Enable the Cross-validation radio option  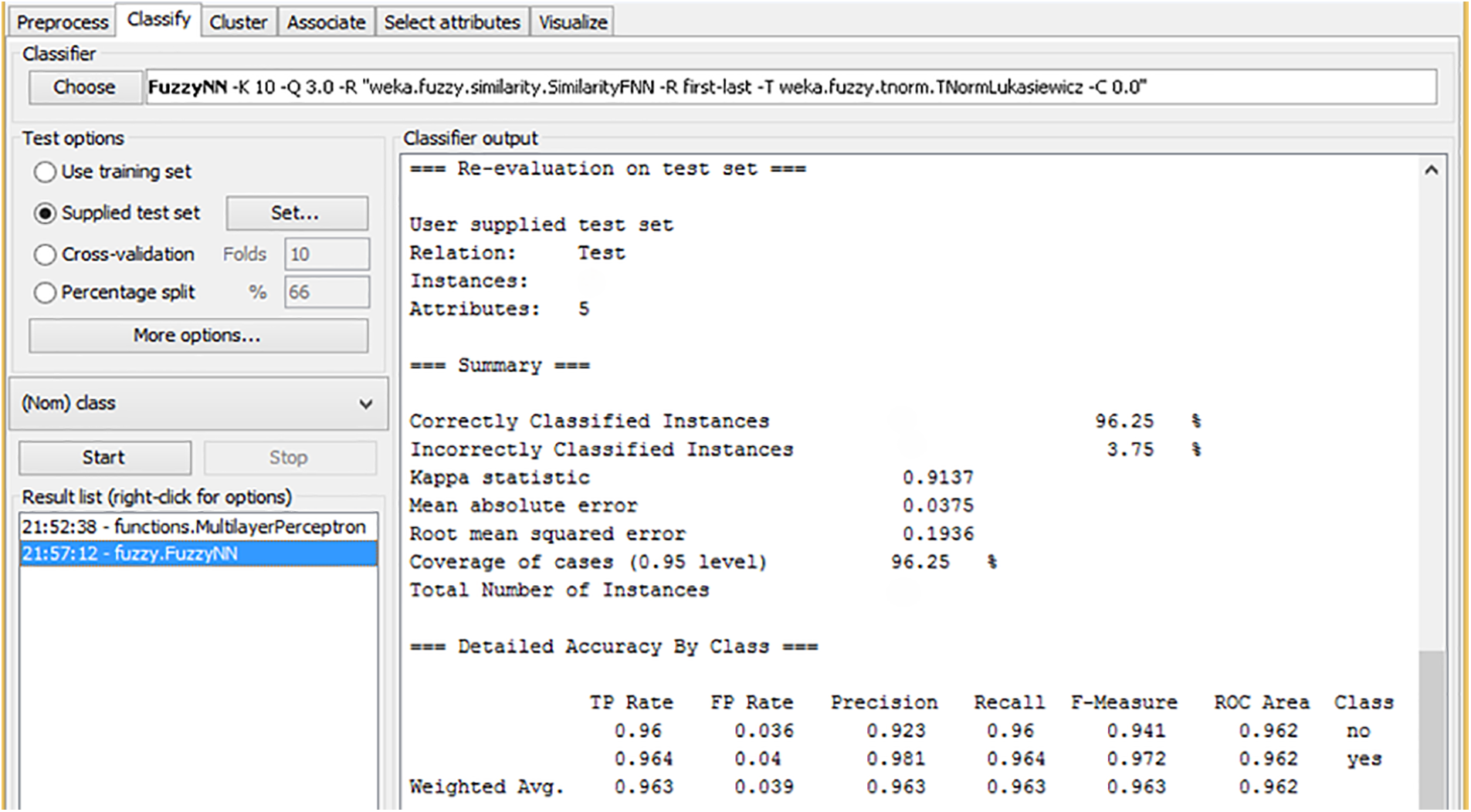coord(46,255)
